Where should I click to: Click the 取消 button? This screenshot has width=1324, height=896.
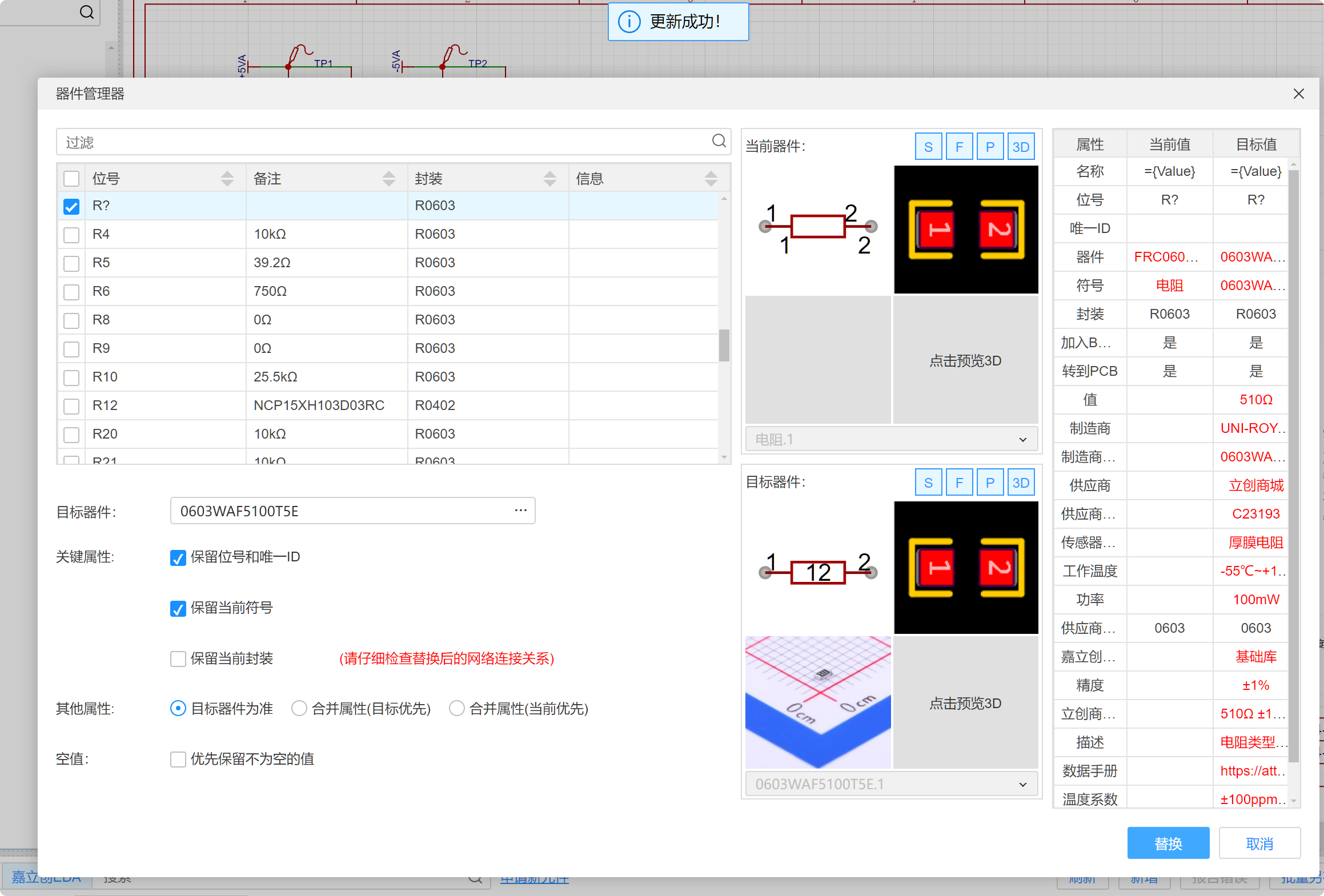tap(1259, 843)
